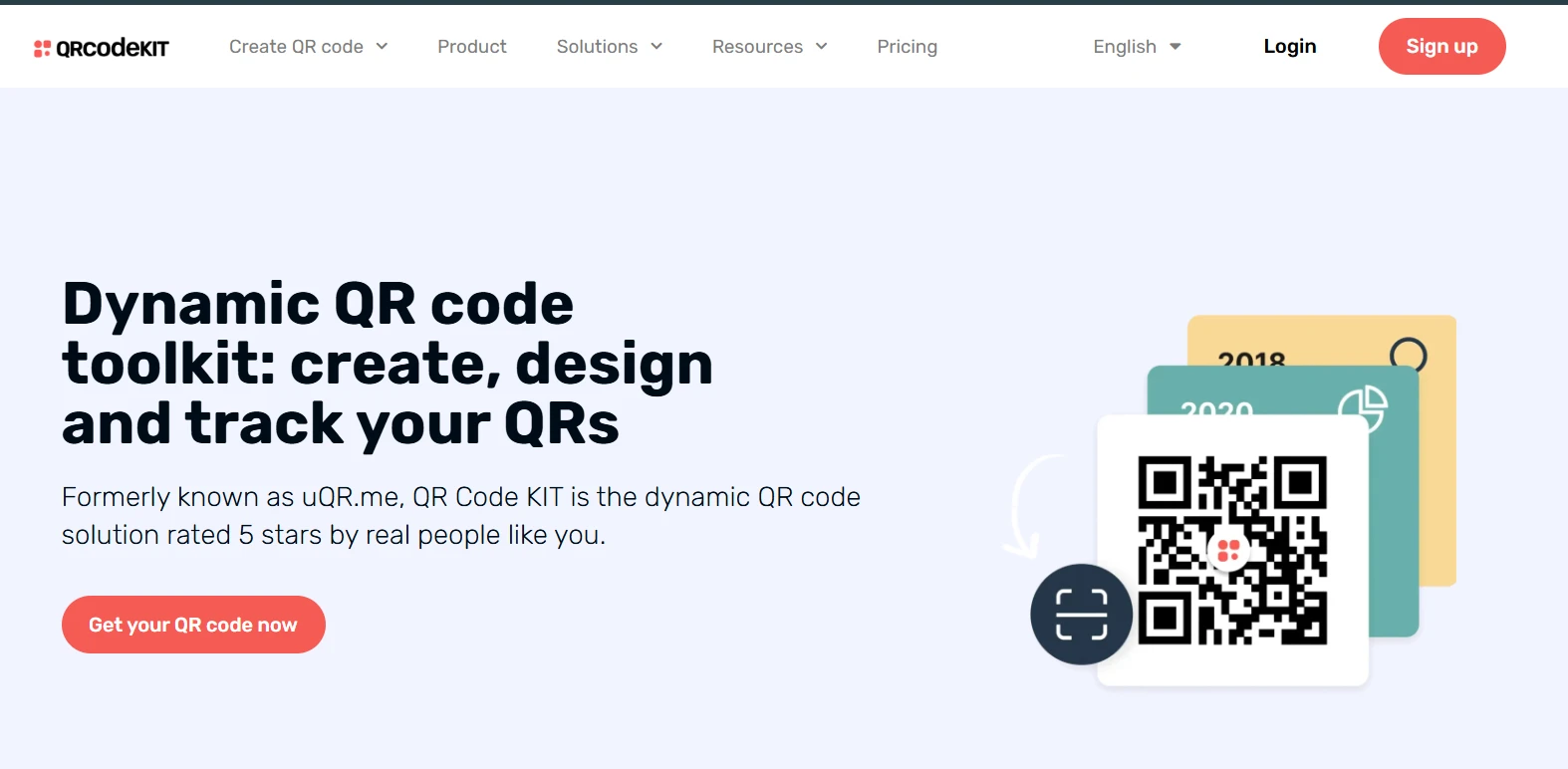Click the pie chart icon on the teal card
Screen dimensions: 1568x769
click(1362, 407)
